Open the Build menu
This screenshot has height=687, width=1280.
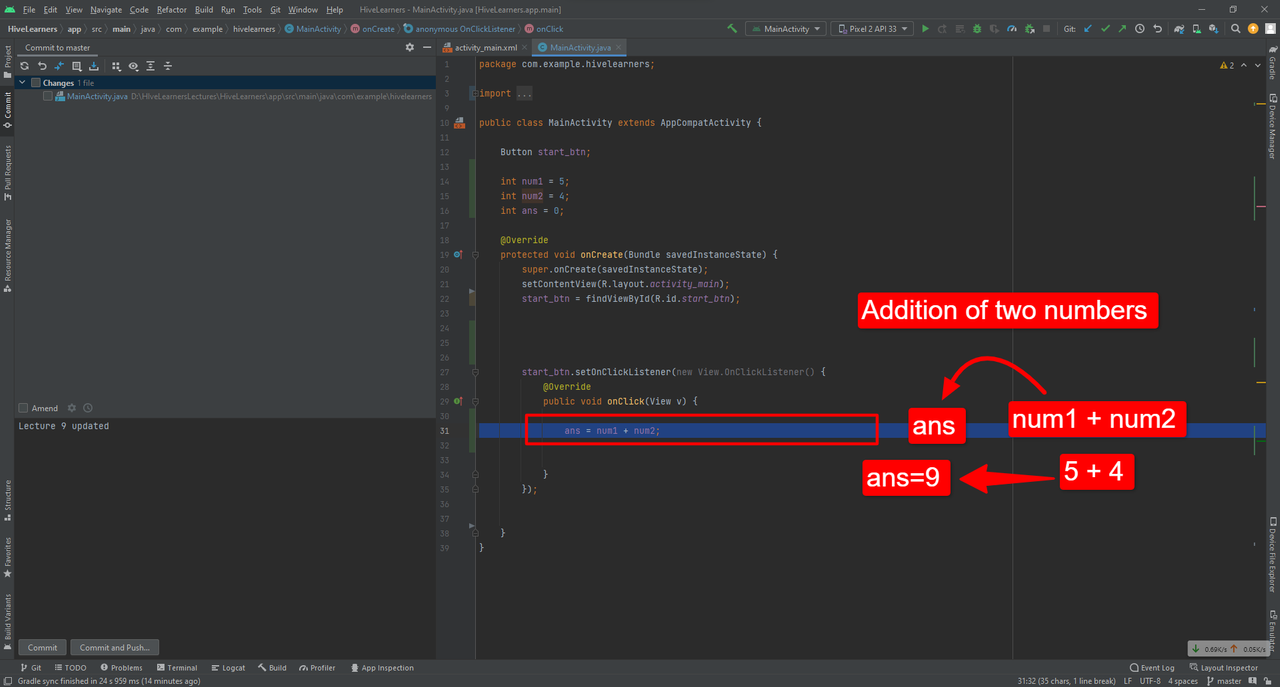(x=203, y=9)
